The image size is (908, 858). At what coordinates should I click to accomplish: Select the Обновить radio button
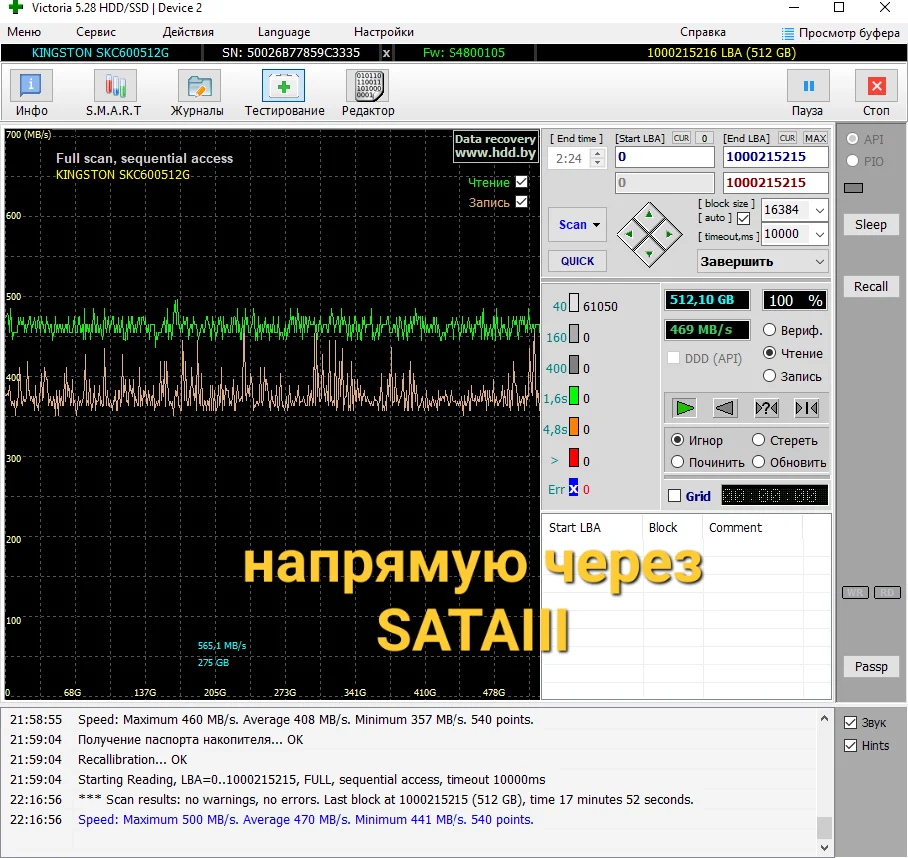click(758, 462)
